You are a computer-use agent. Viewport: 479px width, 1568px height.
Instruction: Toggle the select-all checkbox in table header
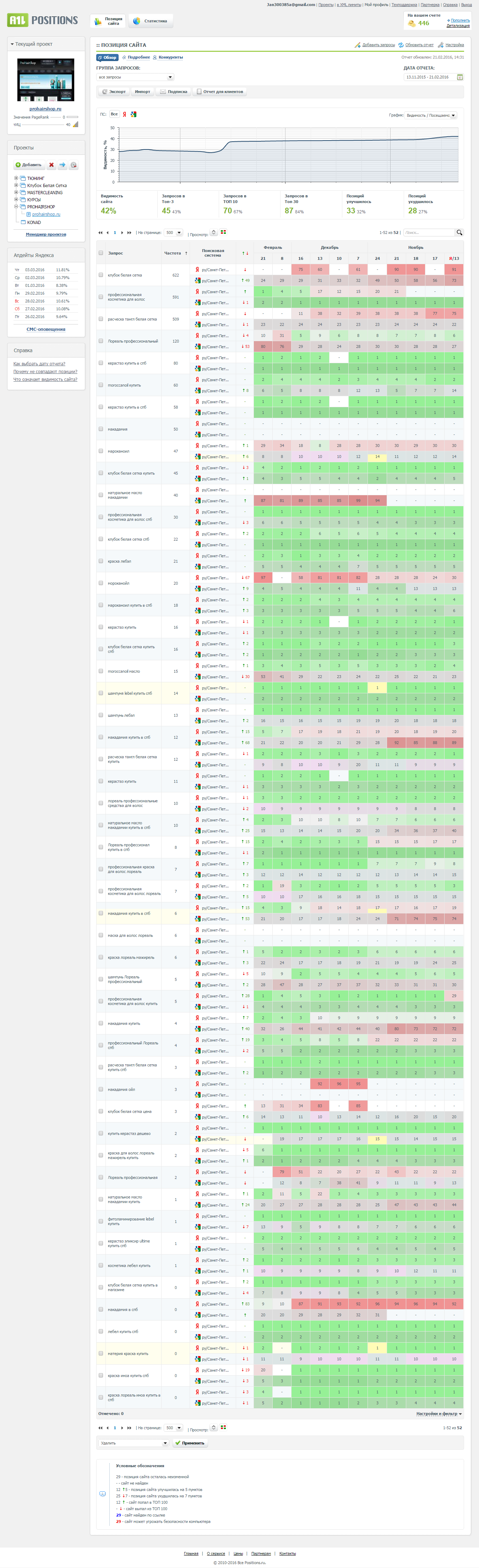pos(101,253)
